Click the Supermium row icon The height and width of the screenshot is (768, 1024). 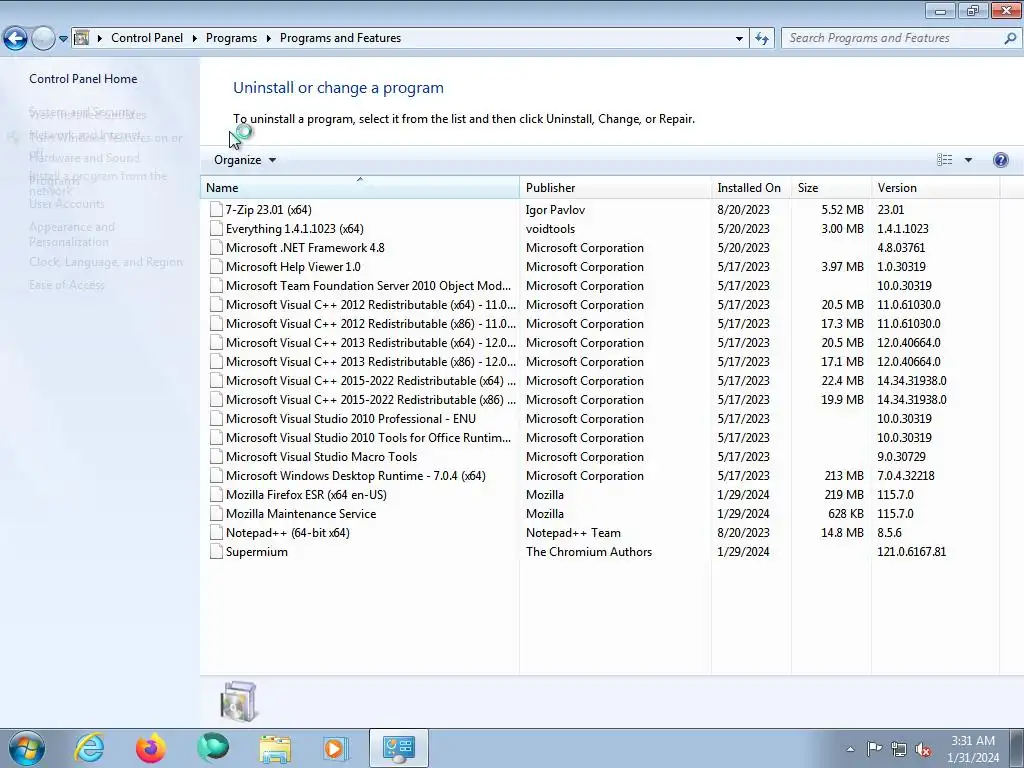click(x=216, y=551)
